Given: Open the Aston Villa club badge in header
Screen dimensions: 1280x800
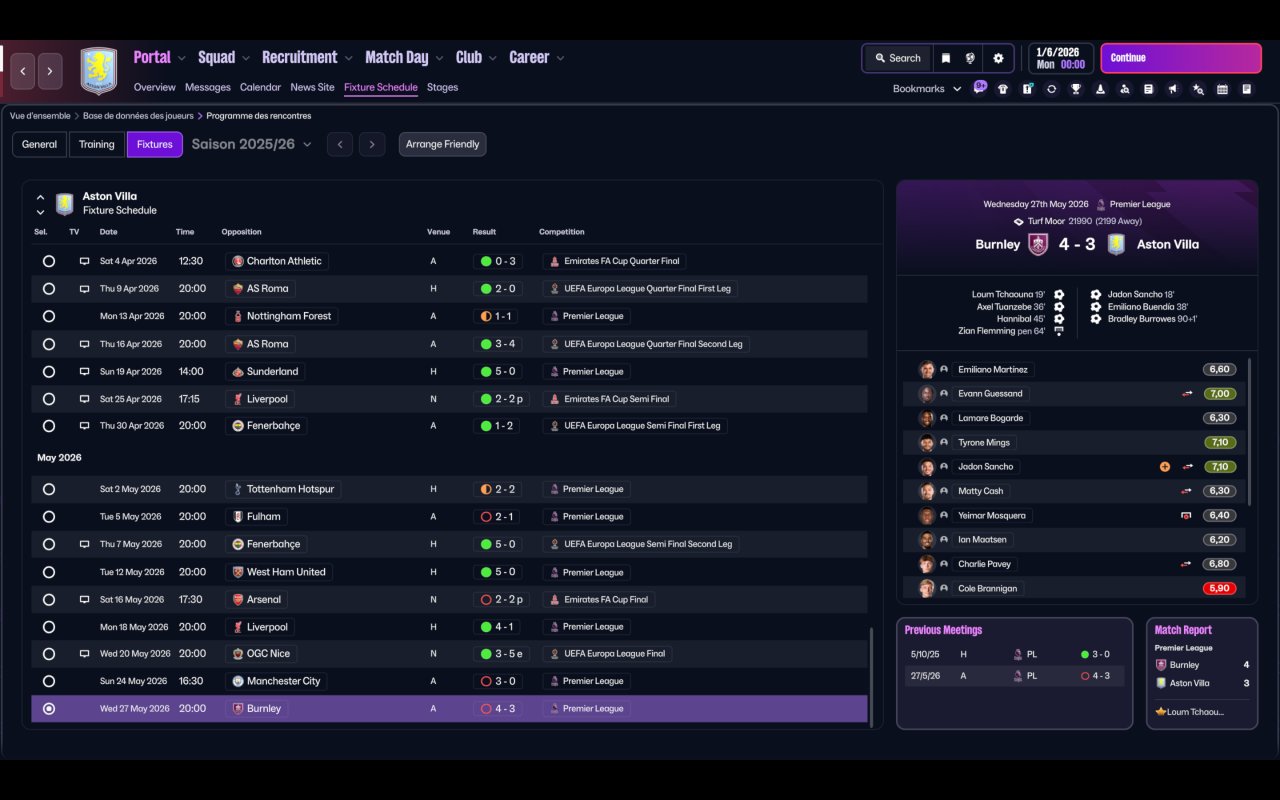Looking at the screenshot, I should [x=98, y=71].
